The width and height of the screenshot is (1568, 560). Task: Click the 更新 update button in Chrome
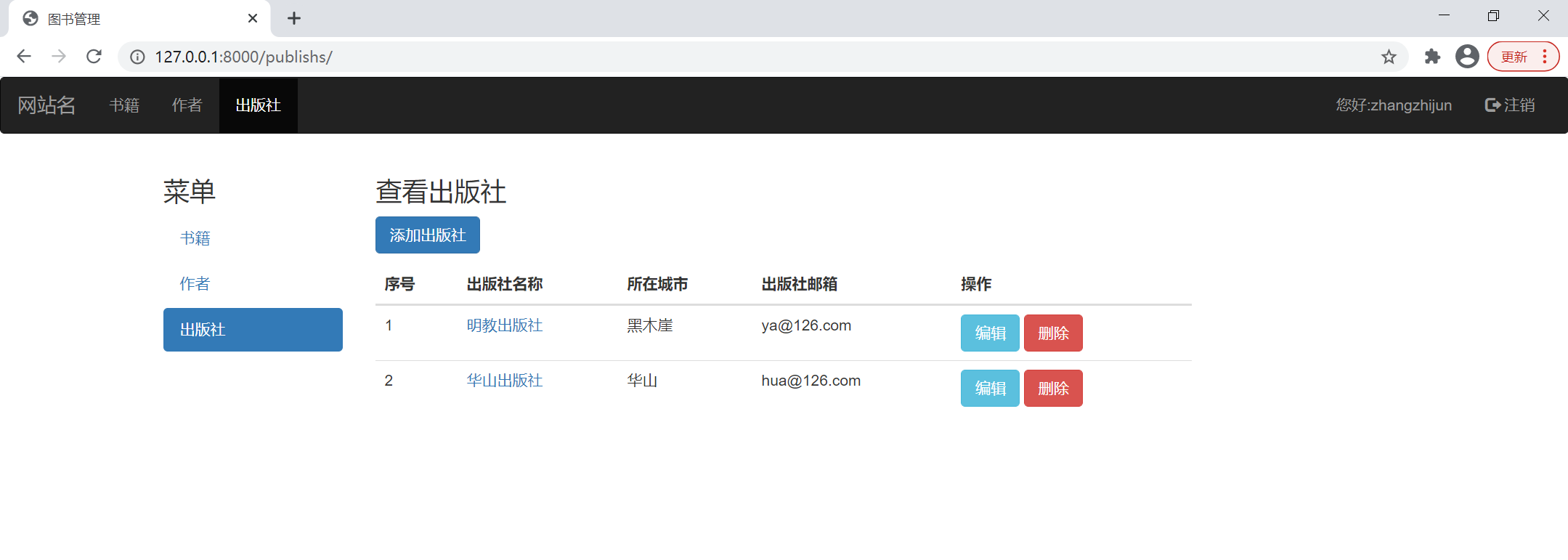point(1523,57)
